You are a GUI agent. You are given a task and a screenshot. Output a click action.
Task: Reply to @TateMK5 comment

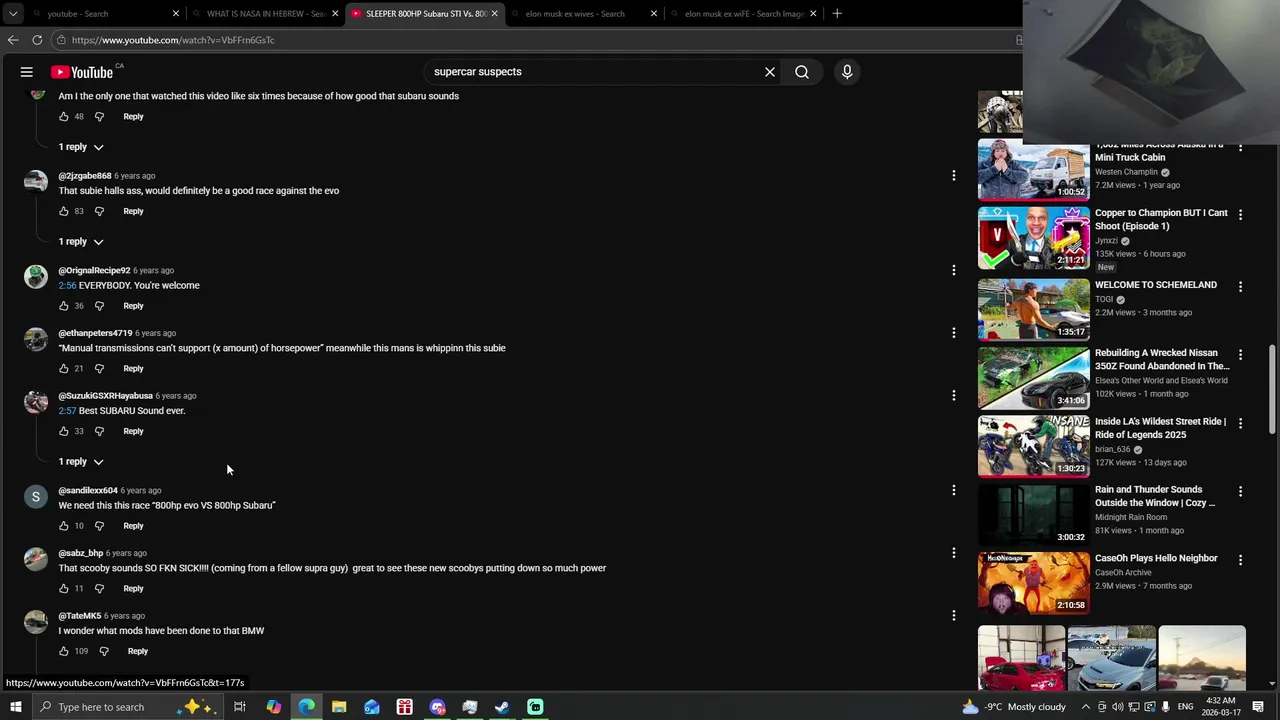(x=138, y=651)
